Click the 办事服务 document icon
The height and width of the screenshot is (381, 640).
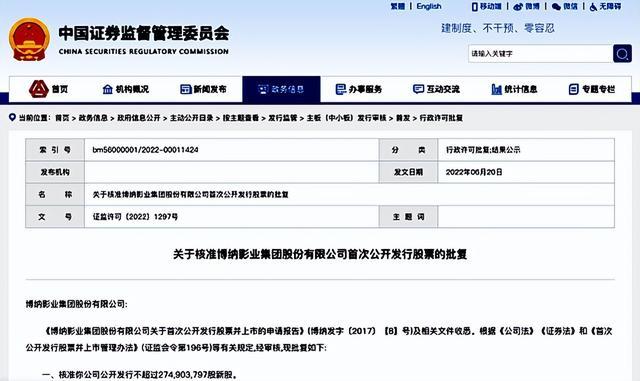click(340, 89)
